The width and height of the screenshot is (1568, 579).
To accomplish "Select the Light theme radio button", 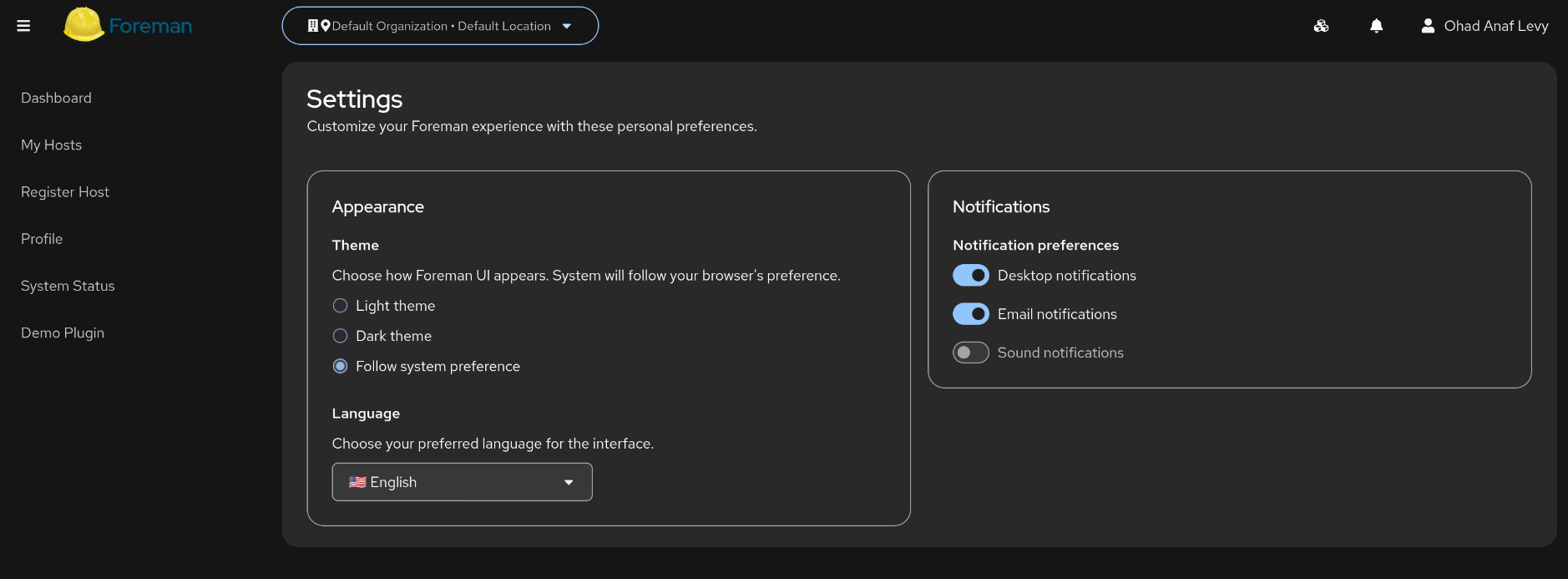I will 340,306.
